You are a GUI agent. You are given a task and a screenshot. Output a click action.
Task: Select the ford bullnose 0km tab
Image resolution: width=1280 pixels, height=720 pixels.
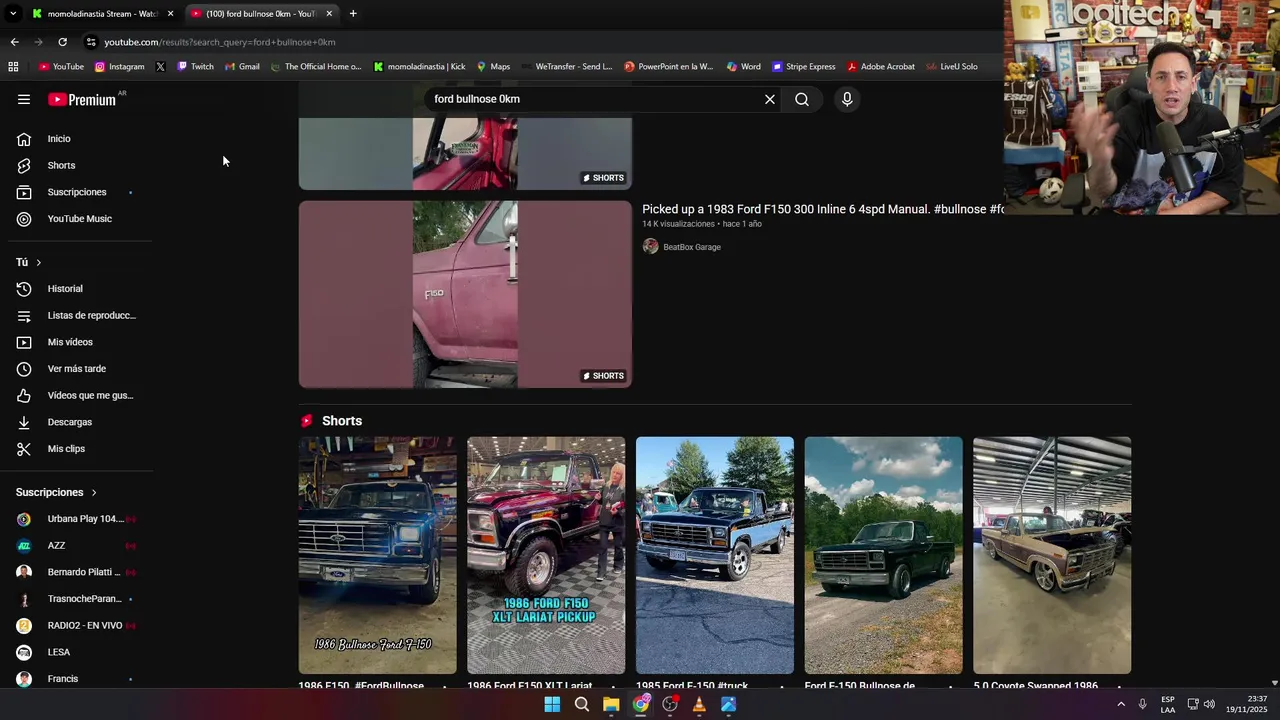[261, 14]
